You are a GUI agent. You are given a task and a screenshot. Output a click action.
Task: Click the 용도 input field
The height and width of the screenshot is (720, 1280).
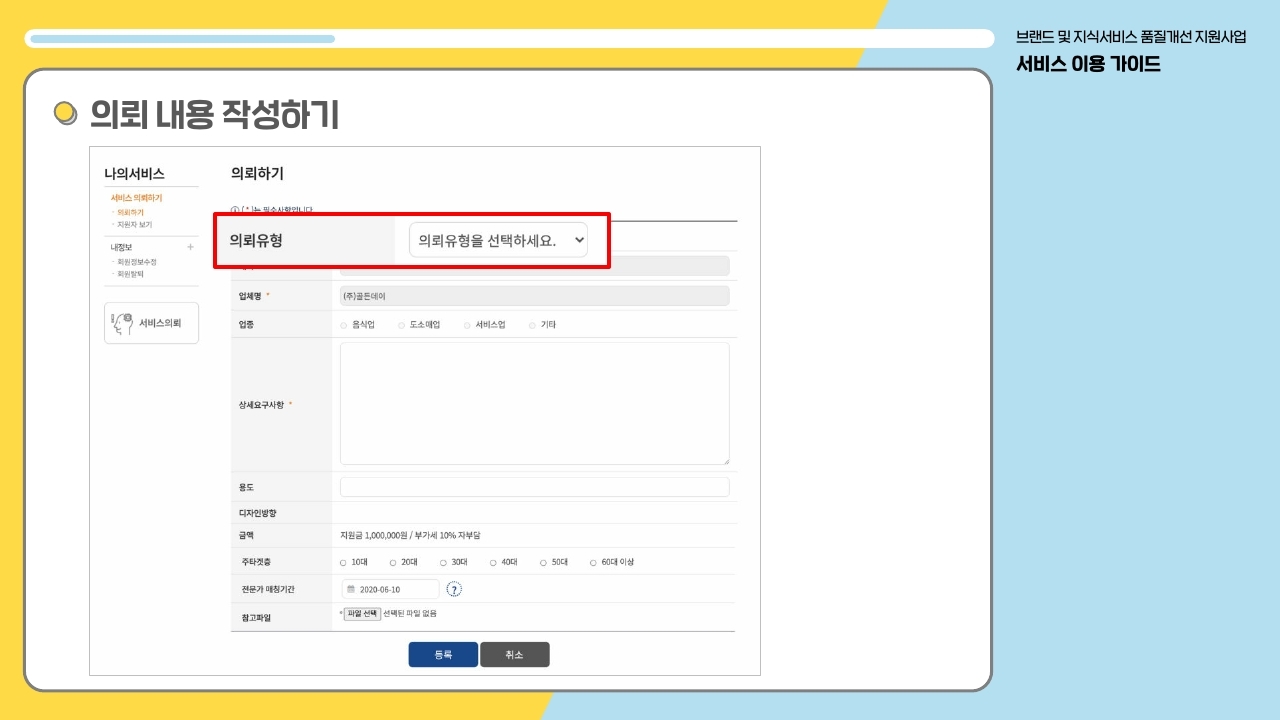coord(535,487)
